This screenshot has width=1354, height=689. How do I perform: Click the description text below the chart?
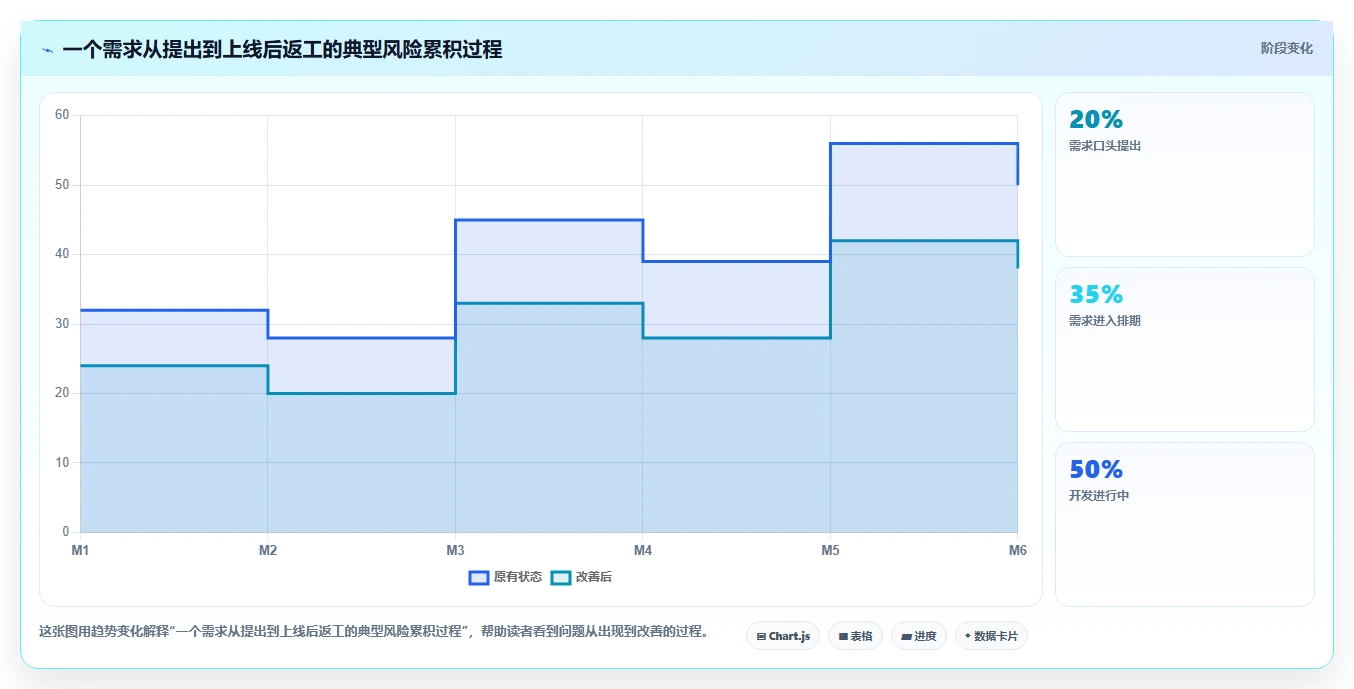point(373,631)
